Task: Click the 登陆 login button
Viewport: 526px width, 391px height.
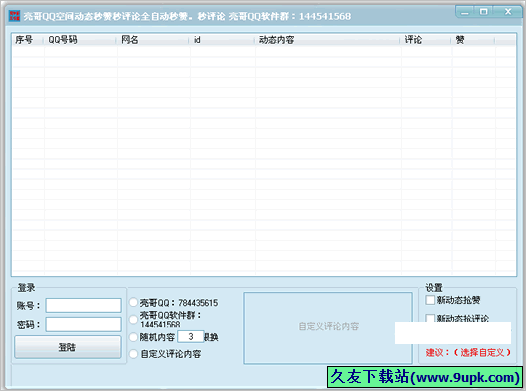Action: click(x=68, y=347)
